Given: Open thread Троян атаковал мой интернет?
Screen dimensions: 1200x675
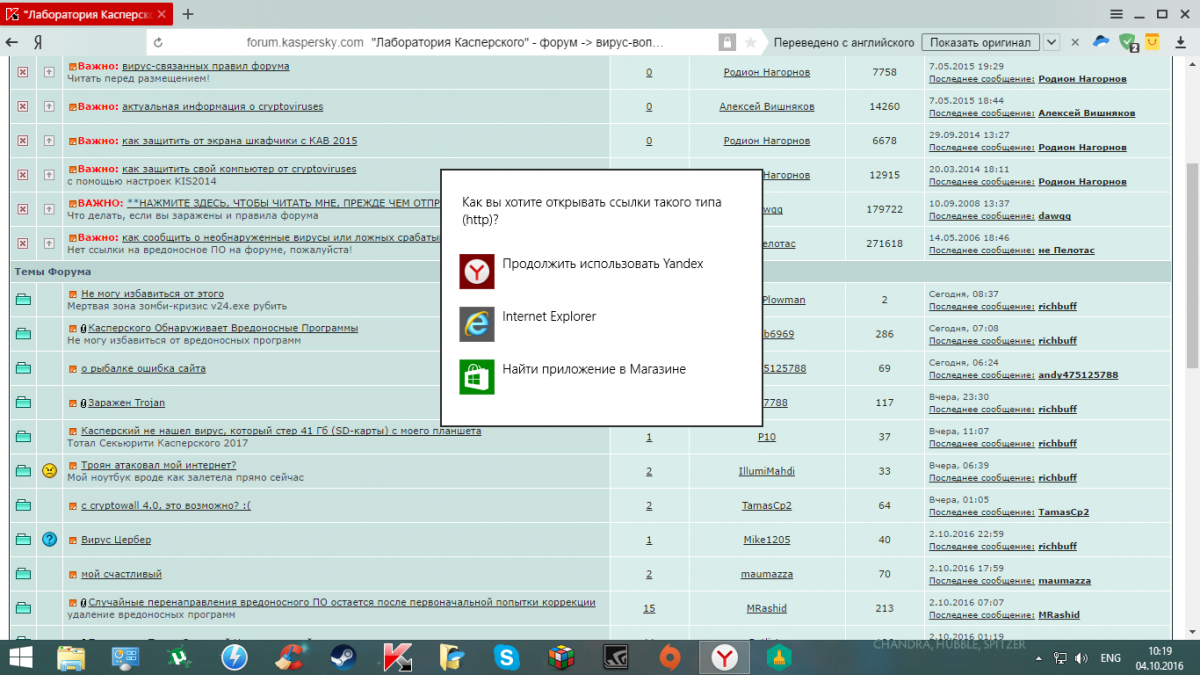Looking at the screenshot, I should [x=158, y=465].
